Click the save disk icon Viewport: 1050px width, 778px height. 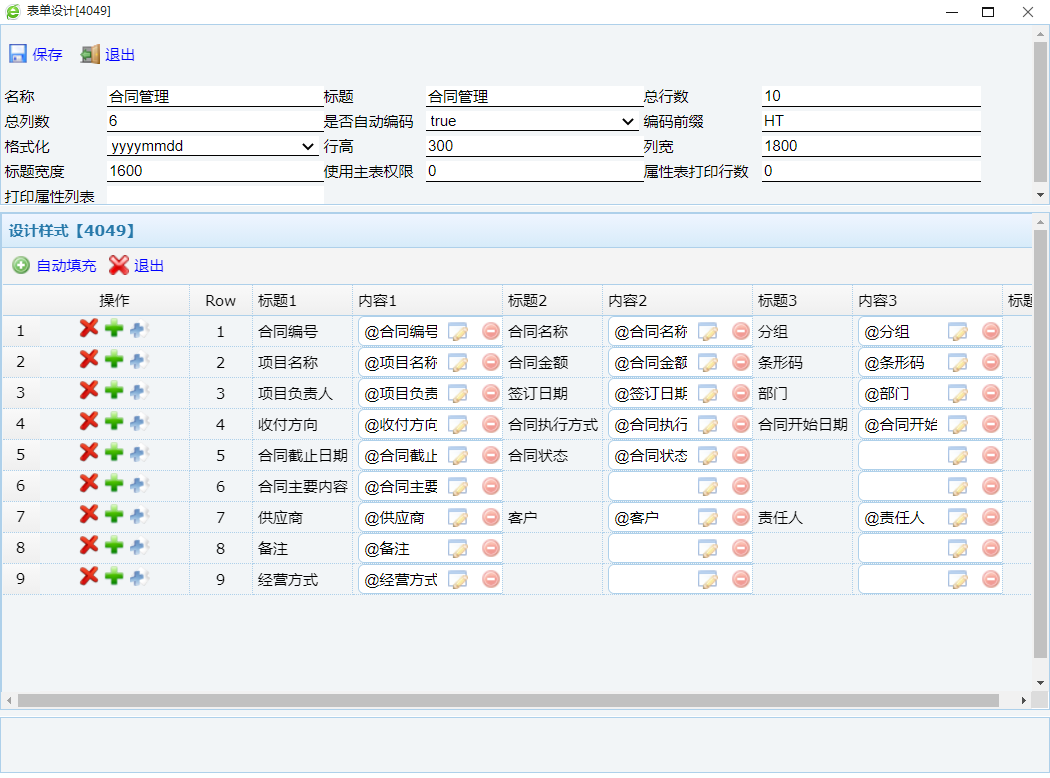[x=18, y=54]
